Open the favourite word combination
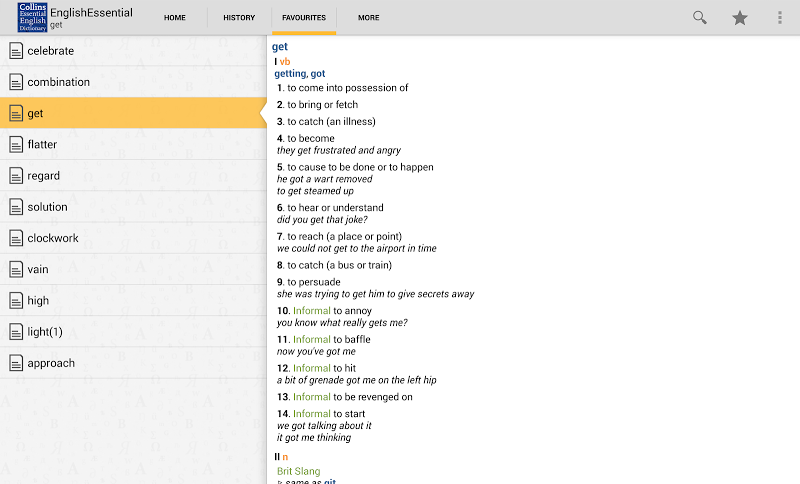Screen dimensions: 800x484 133,82
